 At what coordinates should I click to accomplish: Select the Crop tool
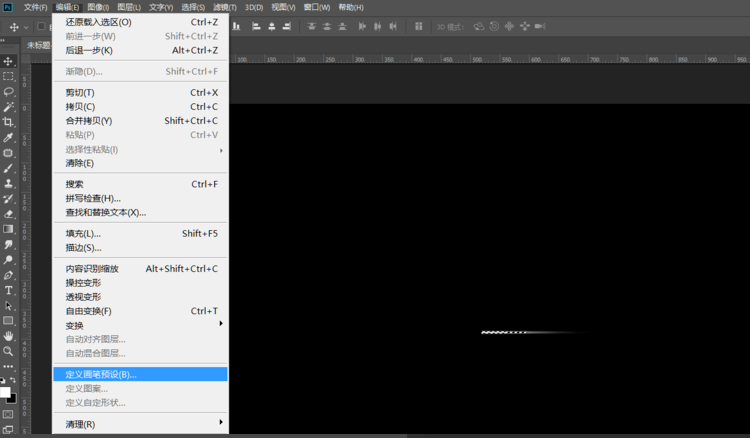(x=8, y=122)
